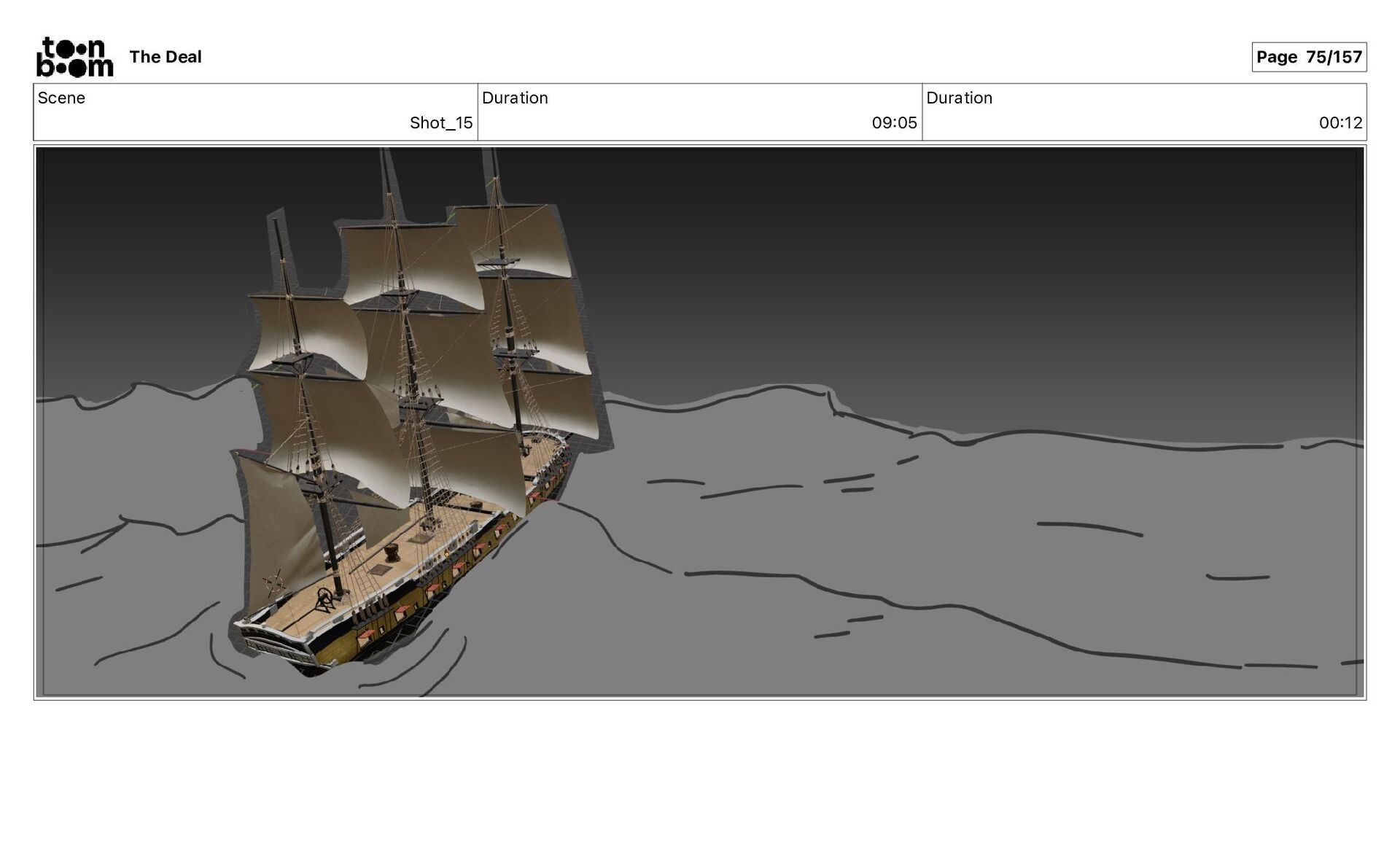
Task: Click the sailing ship storyboard panel thumbnail
Action: pos(700,422)
